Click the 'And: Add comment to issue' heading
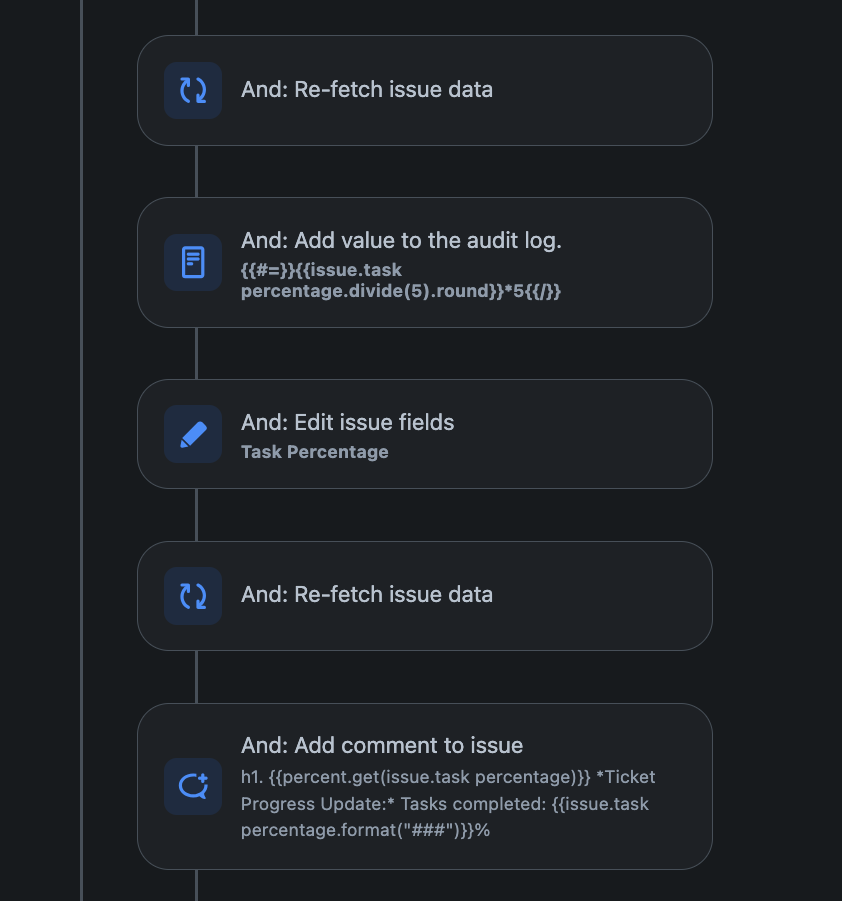Image resolution: width=842 pixels, height=901 pixels. [x=383, y=745]
